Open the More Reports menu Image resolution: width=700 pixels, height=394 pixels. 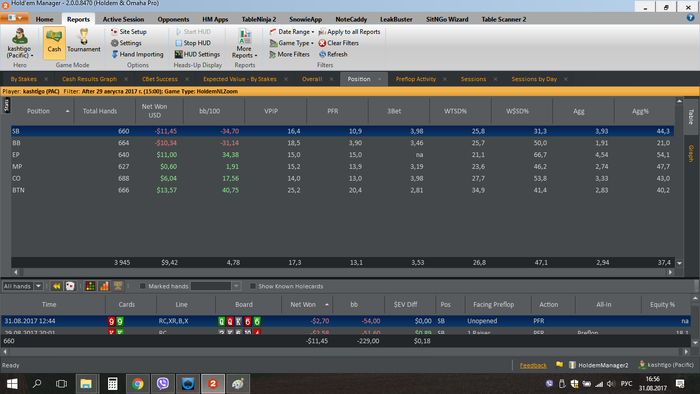(x=244, y=43)
